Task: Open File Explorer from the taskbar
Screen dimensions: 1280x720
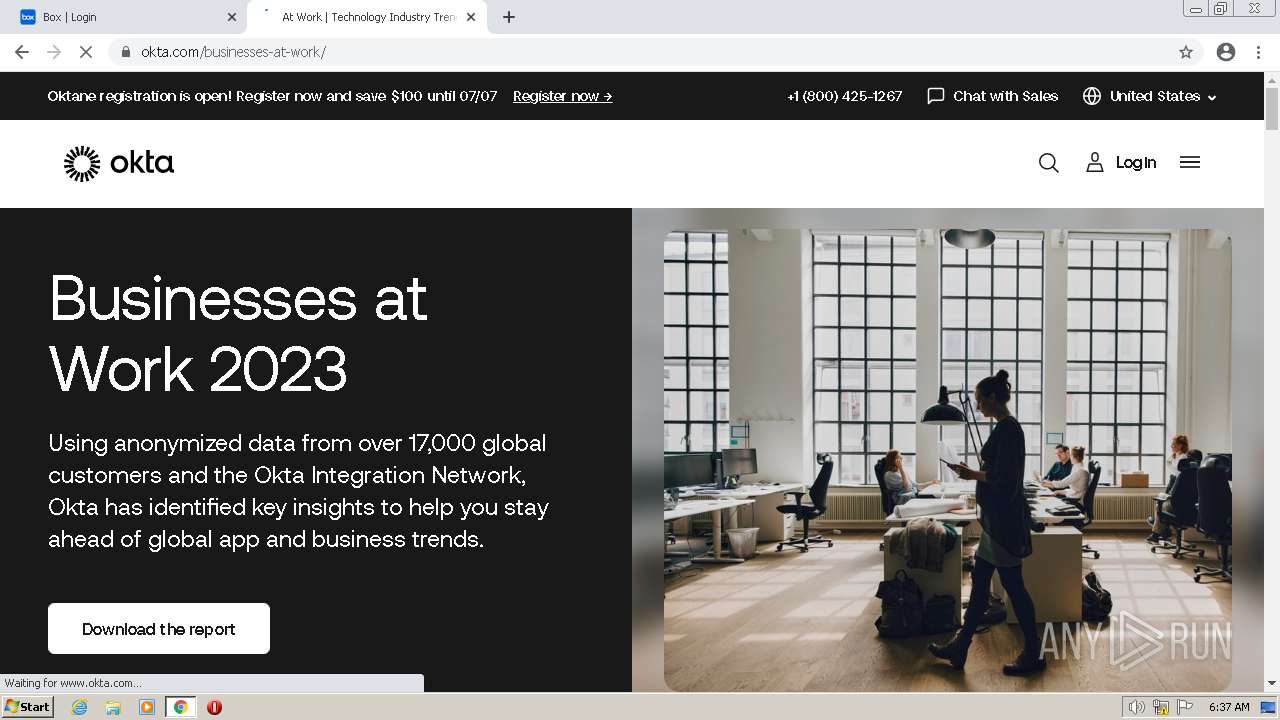Action: click(x=113, y=707)
